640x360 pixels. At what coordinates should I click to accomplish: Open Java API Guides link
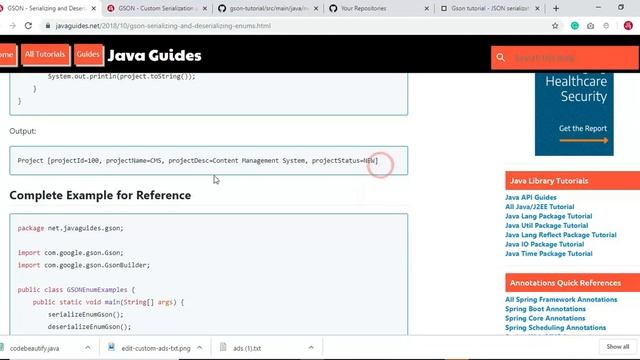coord(531,197)
